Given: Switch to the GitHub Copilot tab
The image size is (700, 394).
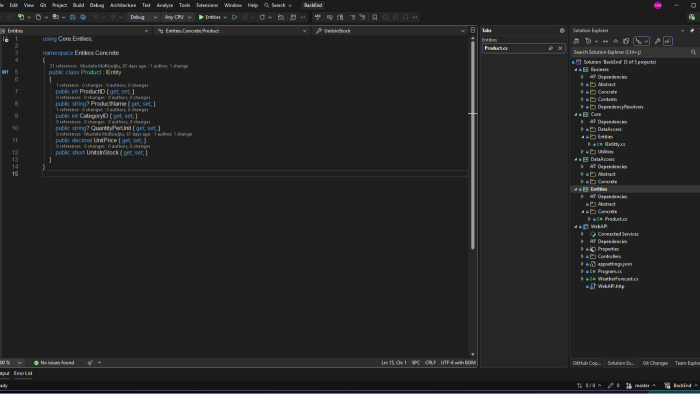Looking at the screenshot, I should 587,363.
